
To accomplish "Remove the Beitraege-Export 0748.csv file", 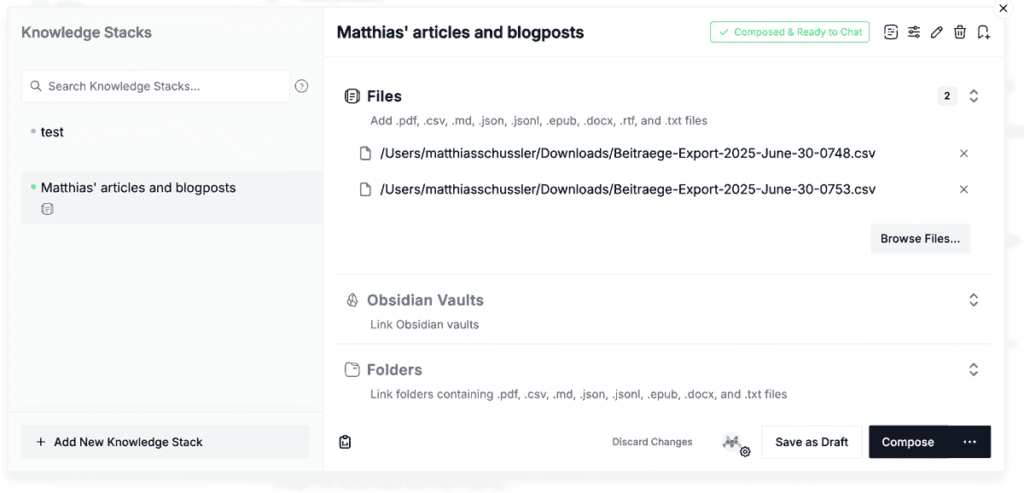I will (964, 153).
